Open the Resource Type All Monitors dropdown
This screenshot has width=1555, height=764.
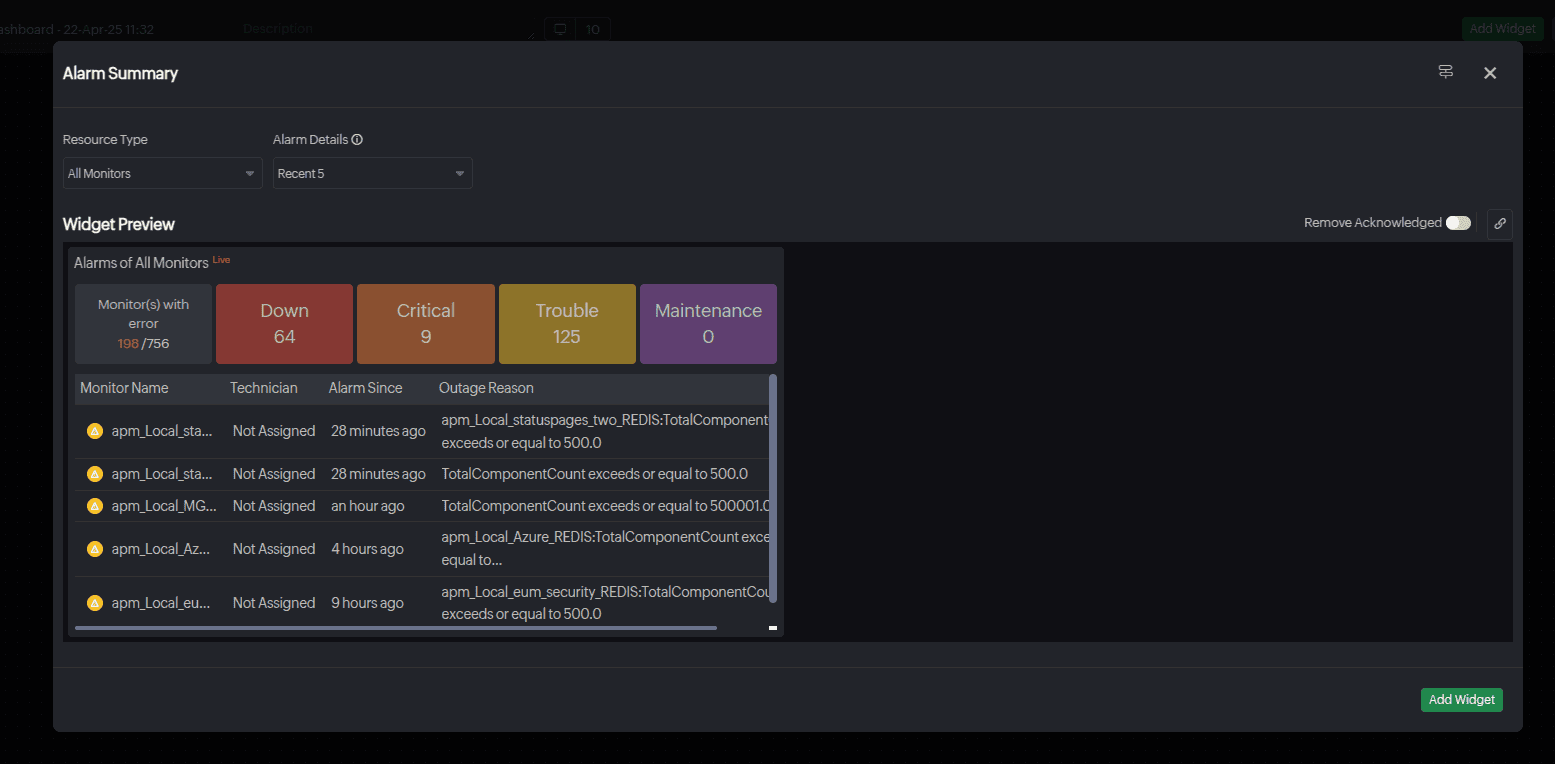tap(162, 173)
